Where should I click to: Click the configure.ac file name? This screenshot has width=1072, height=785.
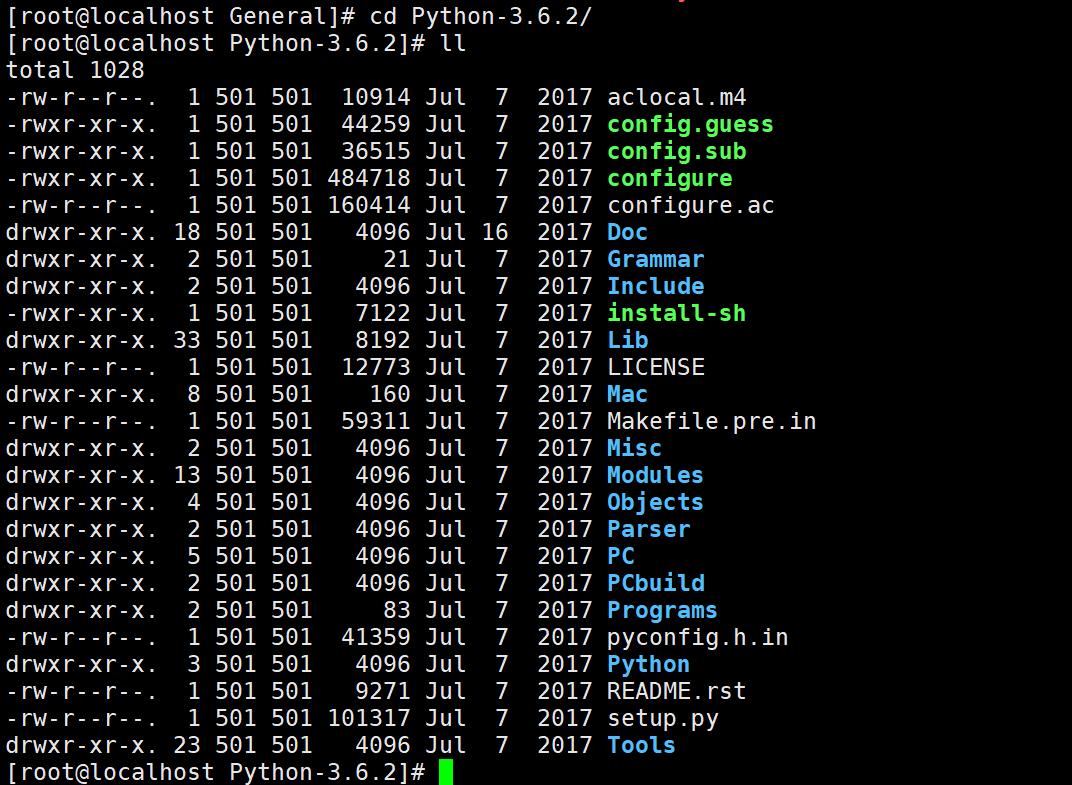coord(691,205)
